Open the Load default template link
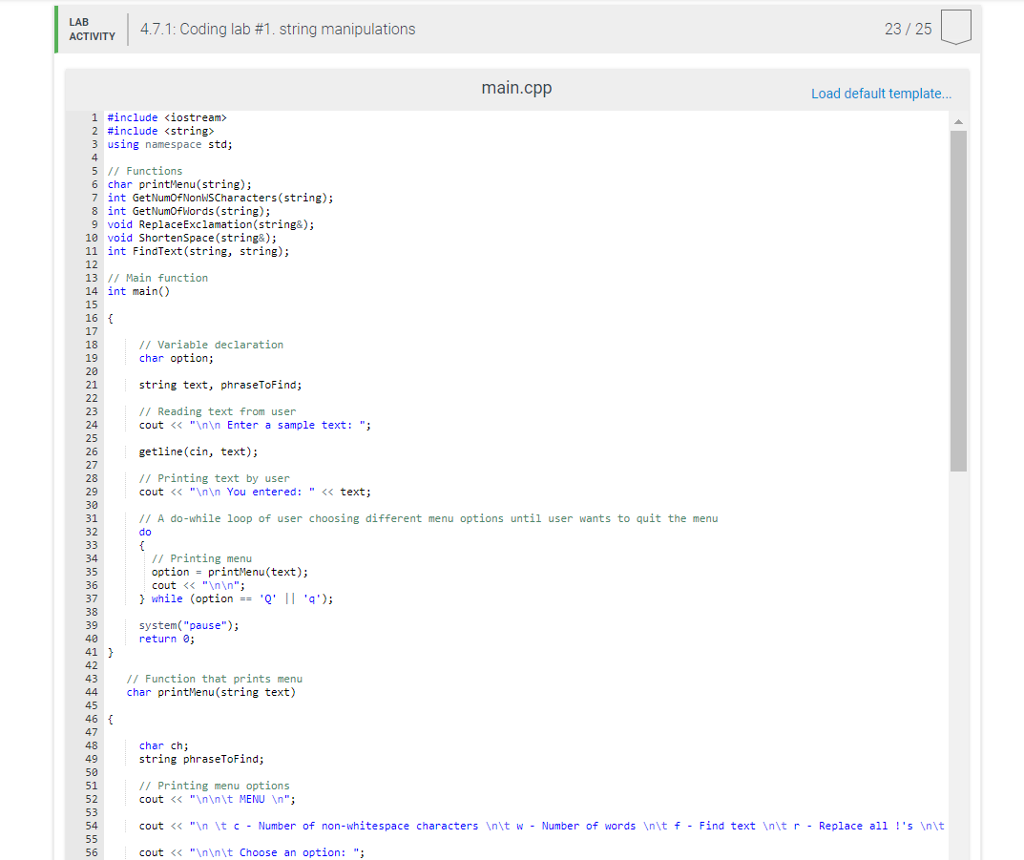Screen dimensions: 1024x860 pyautogui.click(x=881, y=93)
